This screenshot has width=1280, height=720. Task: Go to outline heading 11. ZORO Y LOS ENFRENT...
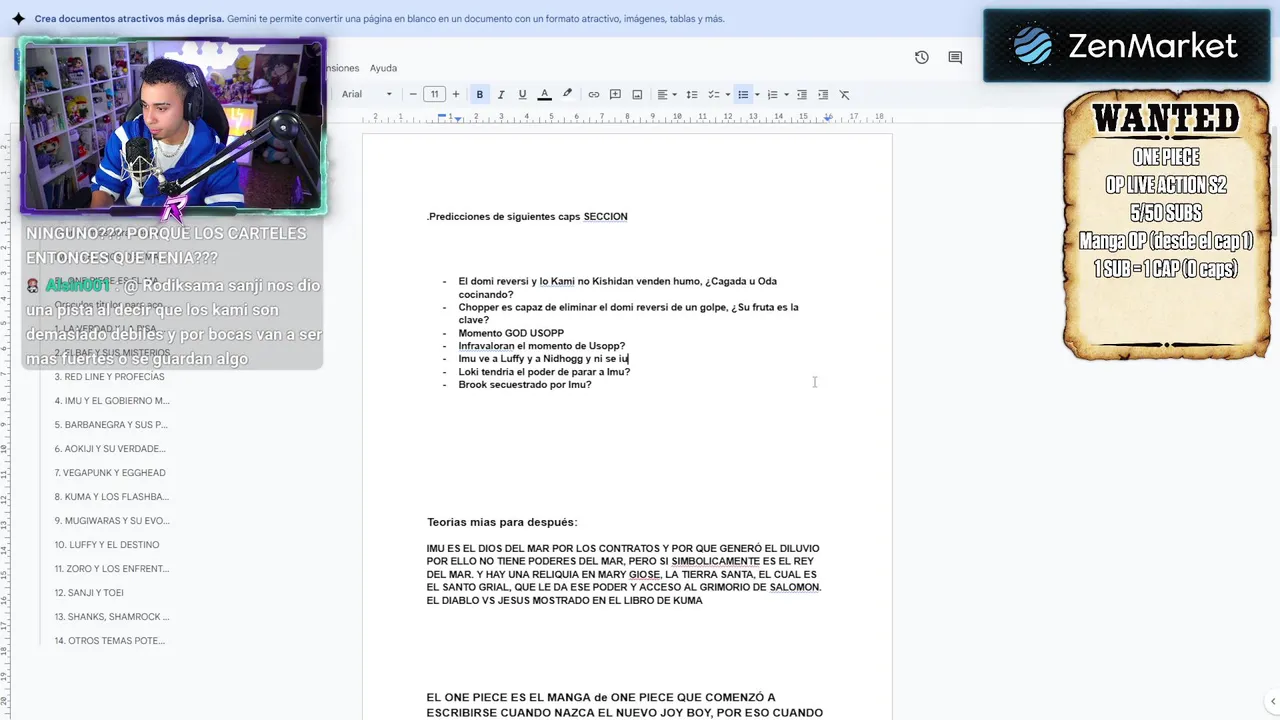click(112, 569)
